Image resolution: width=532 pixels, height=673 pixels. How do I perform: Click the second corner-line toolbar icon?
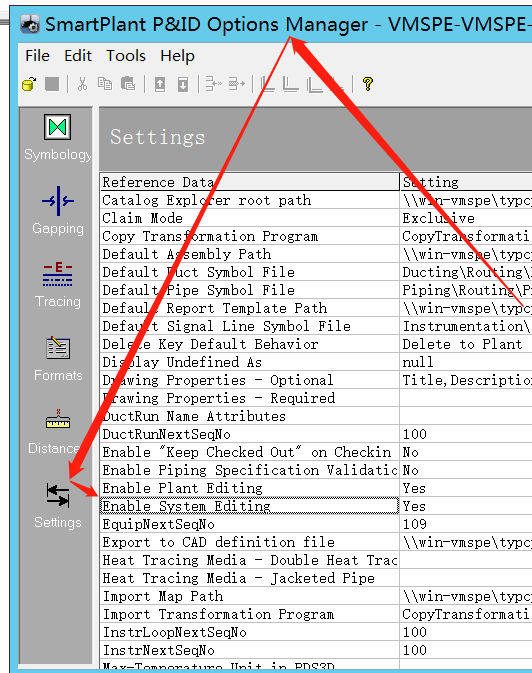coord(291,84)
